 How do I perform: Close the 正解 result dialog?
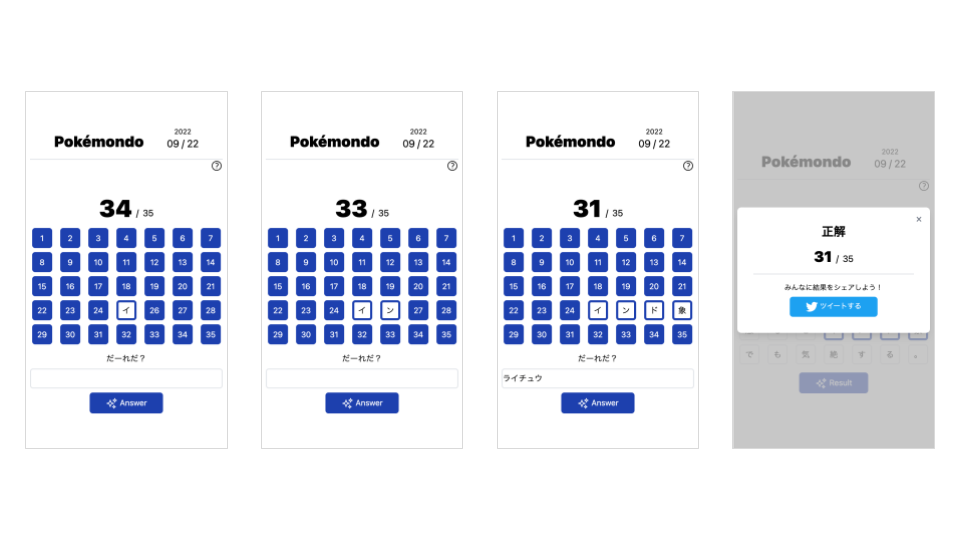pyautogui.click(x=919, y=219)
